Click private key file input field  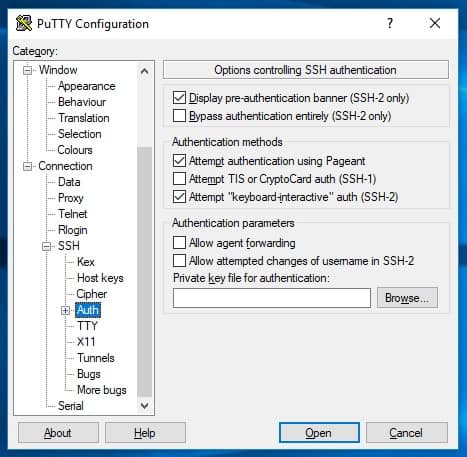tap(272, 298)
